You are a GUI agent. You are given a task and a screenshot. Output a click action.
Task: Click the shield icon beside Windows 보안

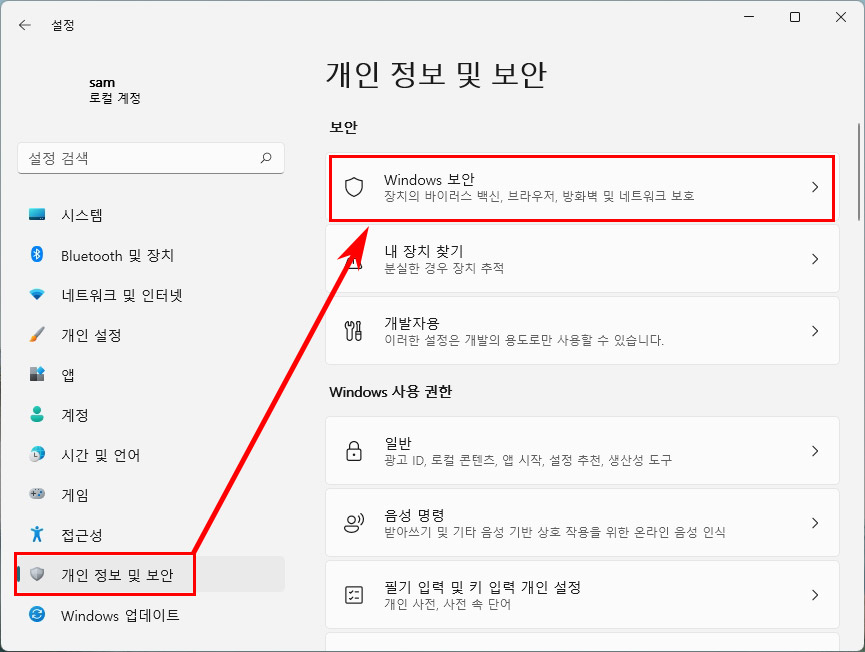(354, 187)
